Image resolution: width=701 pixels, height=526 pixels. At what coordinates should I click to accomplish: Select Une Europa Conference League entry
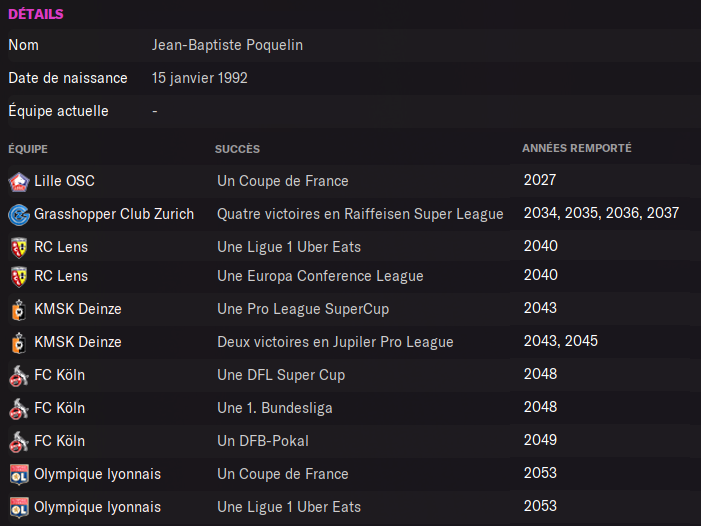pos(320,276)
